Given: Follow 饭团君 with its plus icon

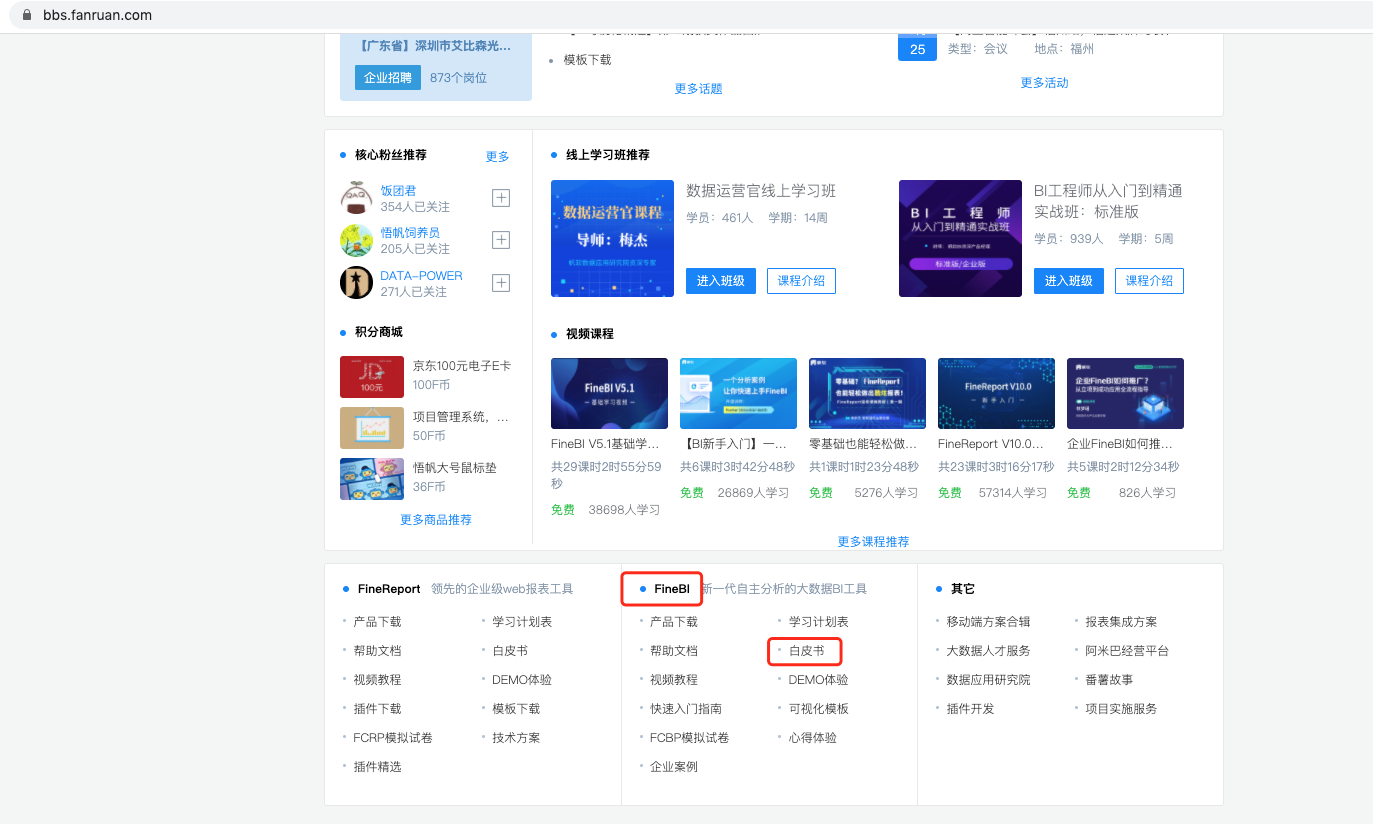Looking at the screenshot, I should 501,198.
